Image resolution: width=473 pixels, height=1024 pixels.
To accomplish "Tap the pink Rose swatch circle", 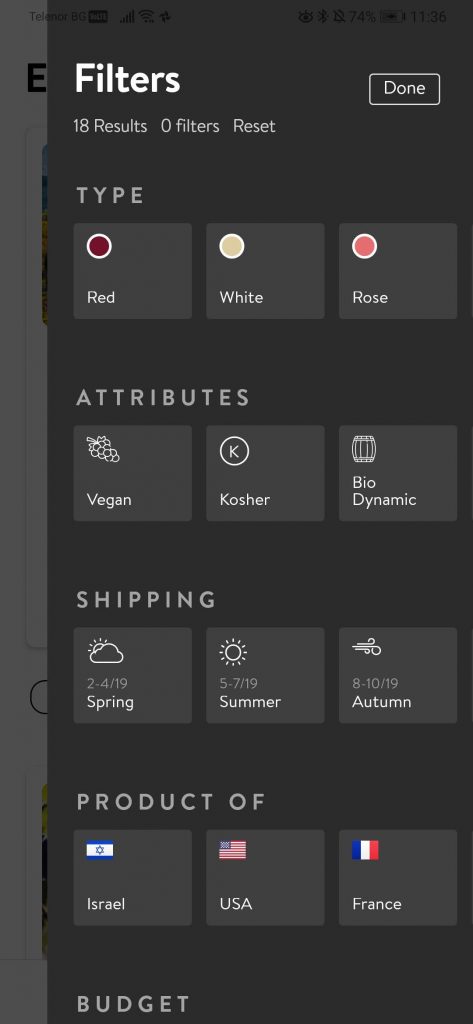I will click(x=365, y=247).
